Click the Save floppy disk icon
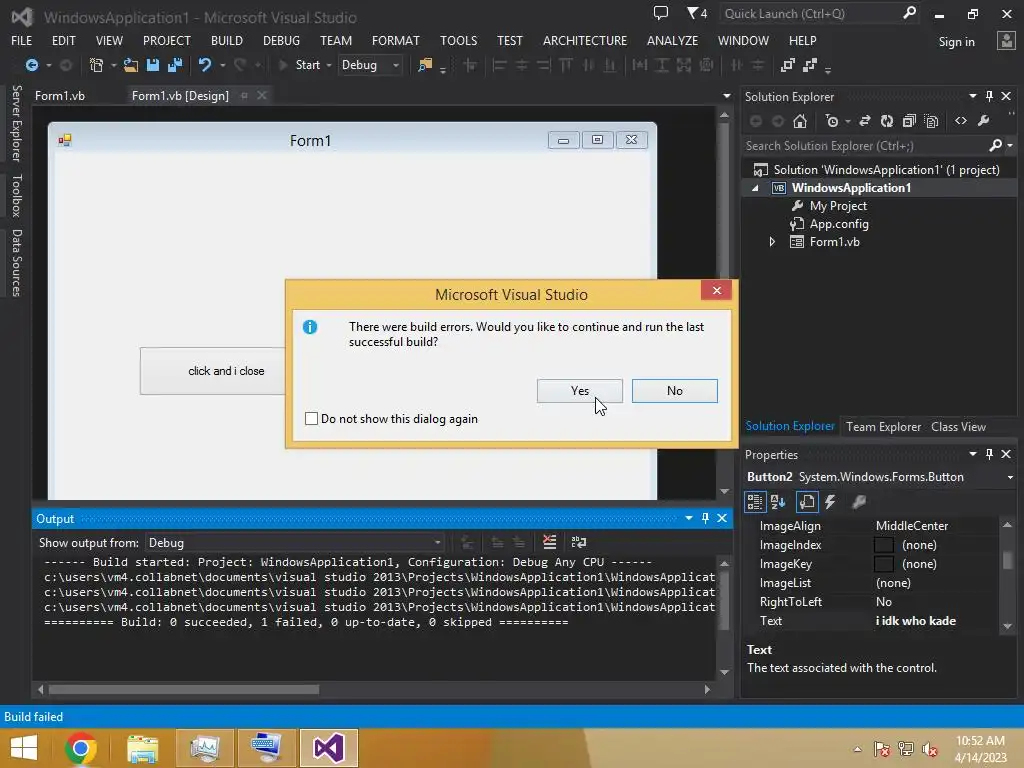This screenshot has width=1024, height=768. [153, 65]
